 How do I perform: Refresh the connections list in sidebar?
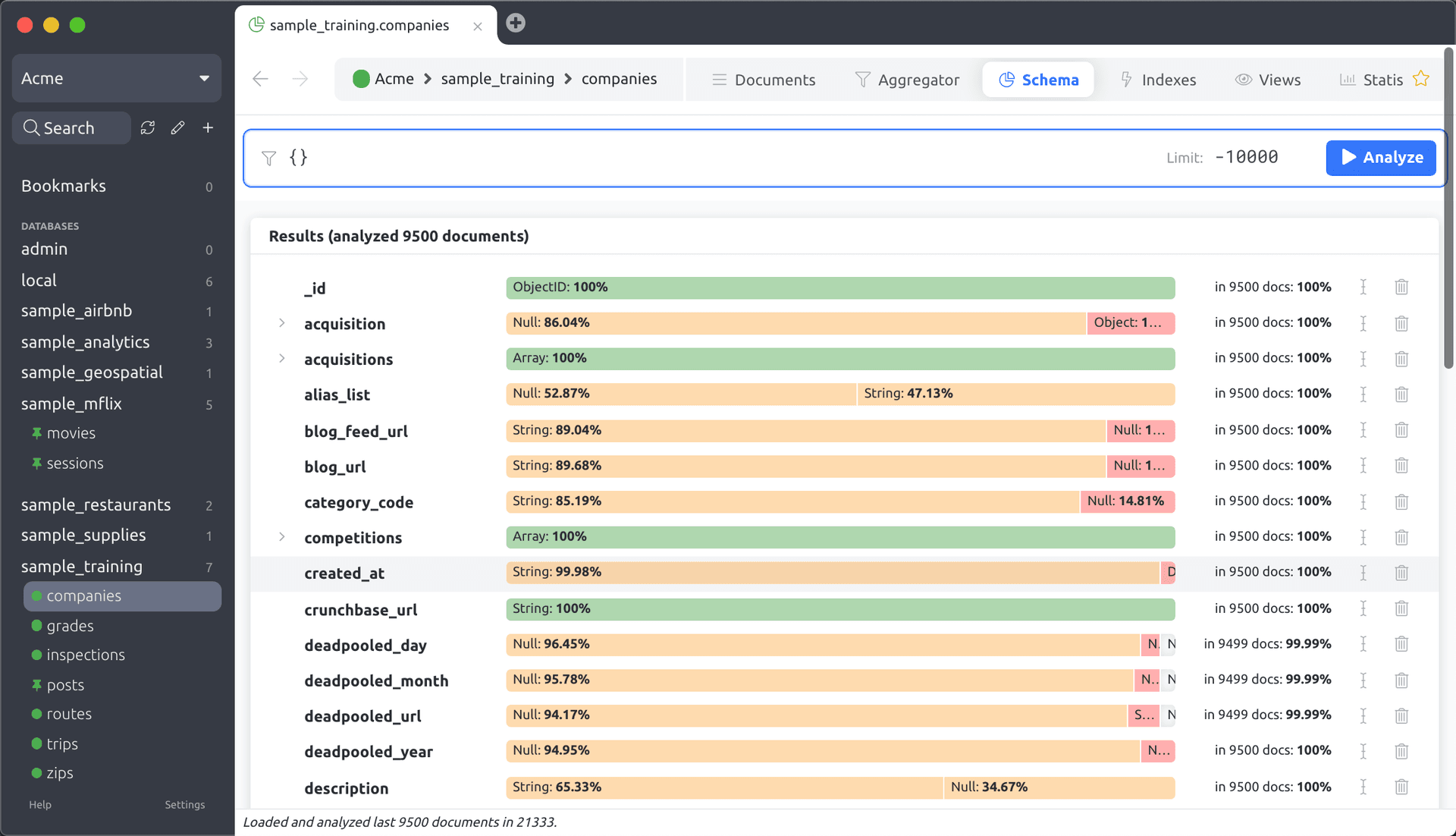tap(148, 127)
